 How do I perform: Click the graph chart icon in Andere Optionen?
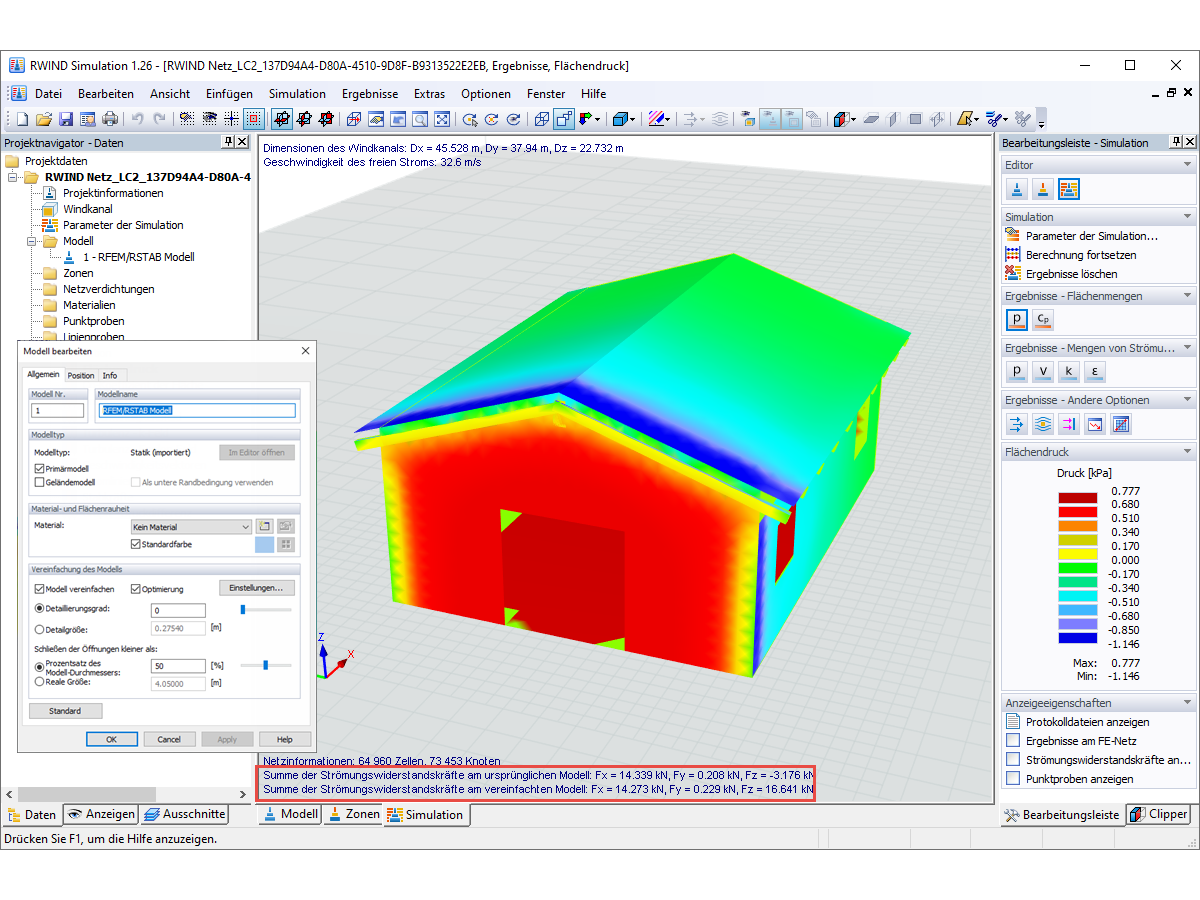pos(1095,424)
